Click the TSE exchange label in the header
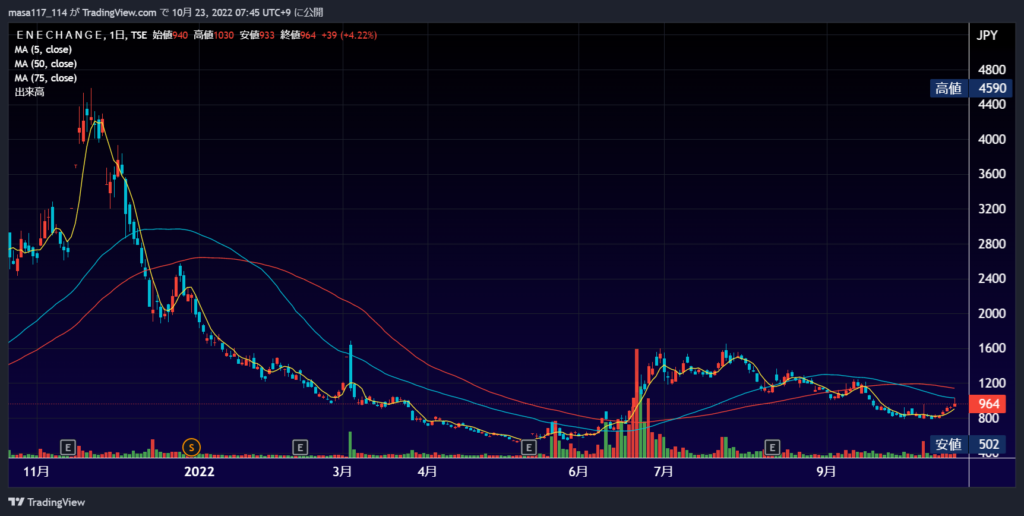This screenshot has height=516, width=1024. (x=138, y=35)
